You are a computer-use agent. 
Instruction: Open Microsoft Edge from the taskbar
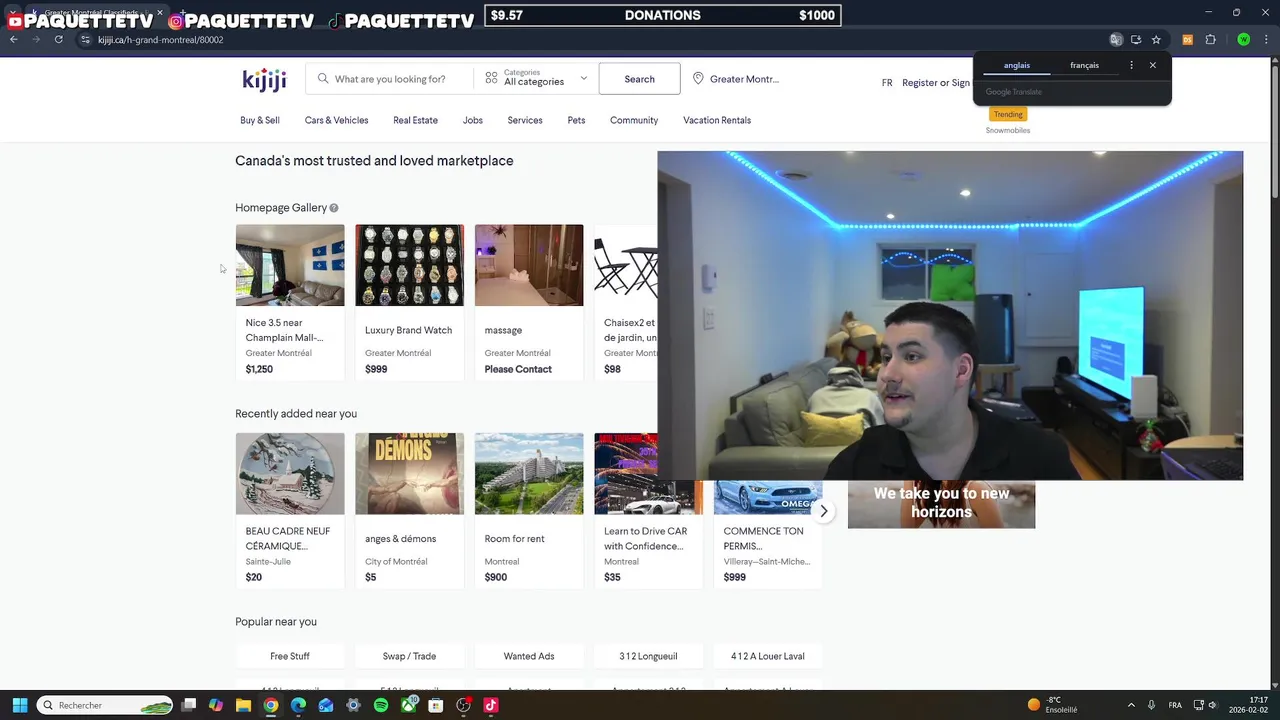pyautogui.click(x=298, y=705)
